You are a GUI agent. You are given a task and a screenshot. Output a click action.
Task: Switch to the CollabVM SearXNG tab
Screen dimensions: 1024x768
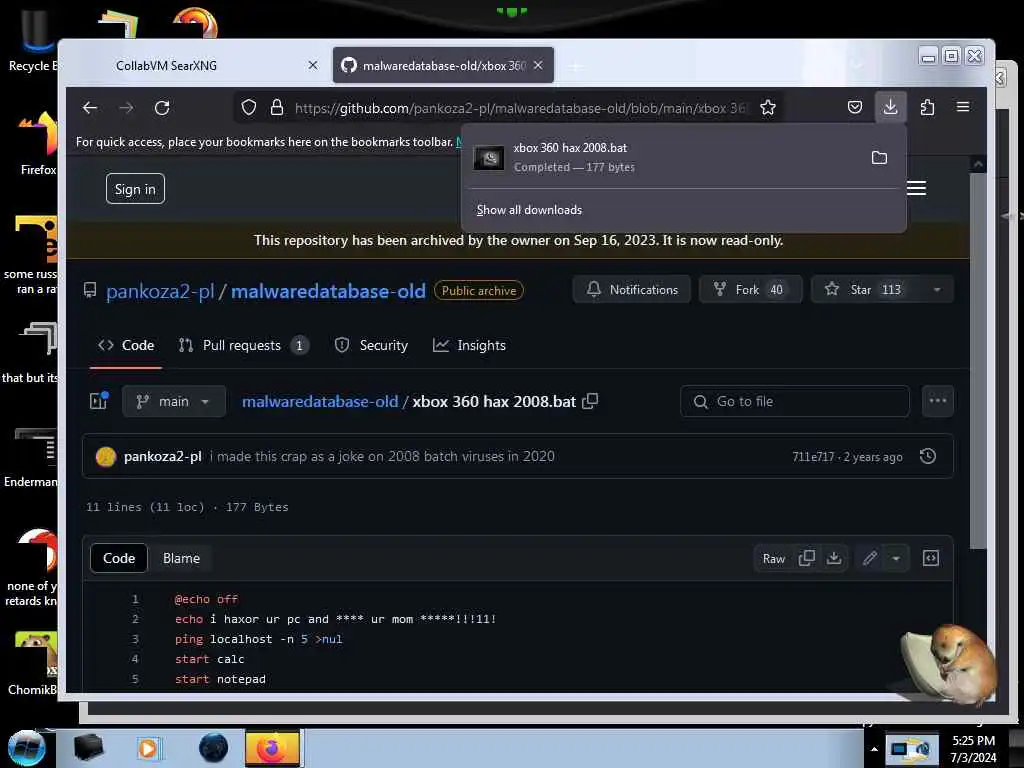[x=167, y=65]
